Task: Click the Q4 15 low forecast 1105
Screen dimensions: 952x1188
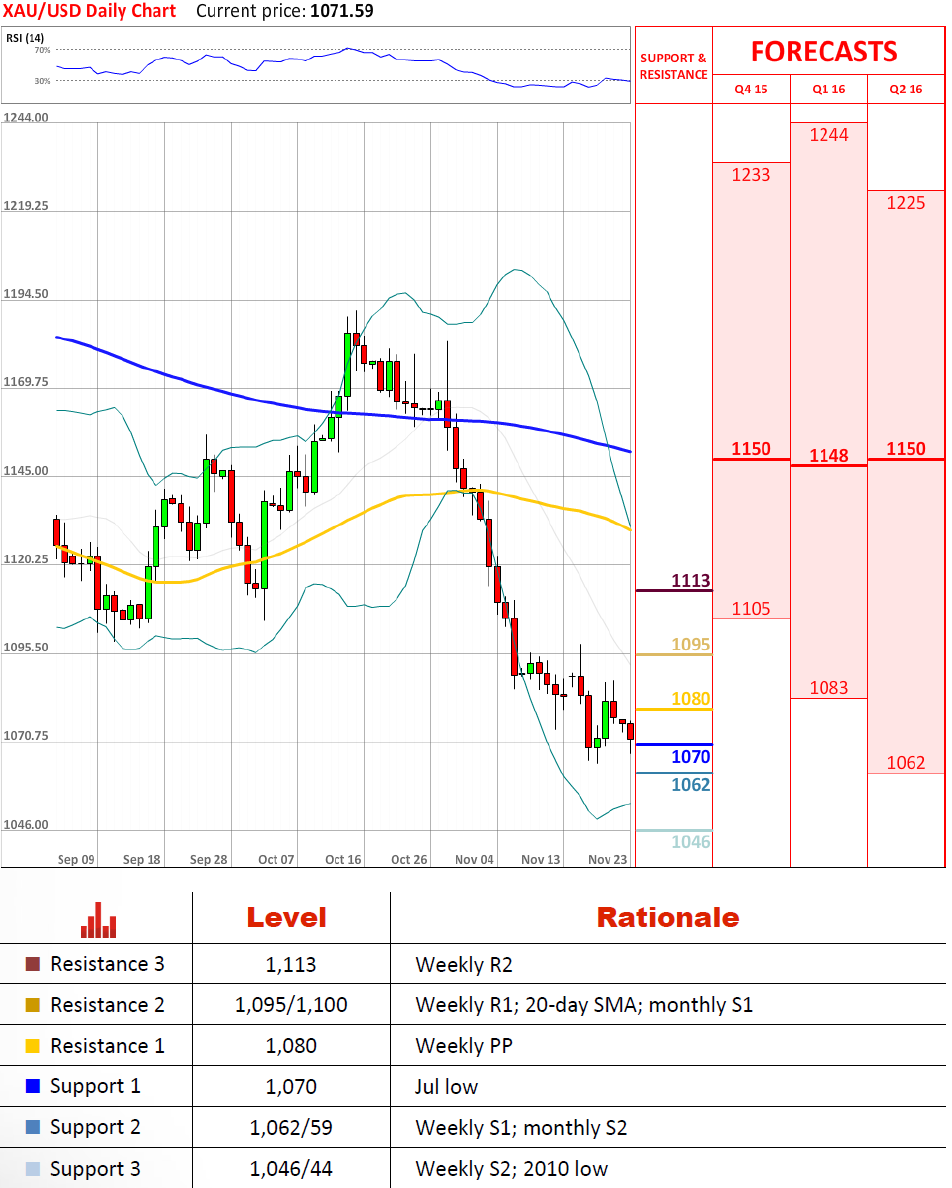Action: point(751,609)
